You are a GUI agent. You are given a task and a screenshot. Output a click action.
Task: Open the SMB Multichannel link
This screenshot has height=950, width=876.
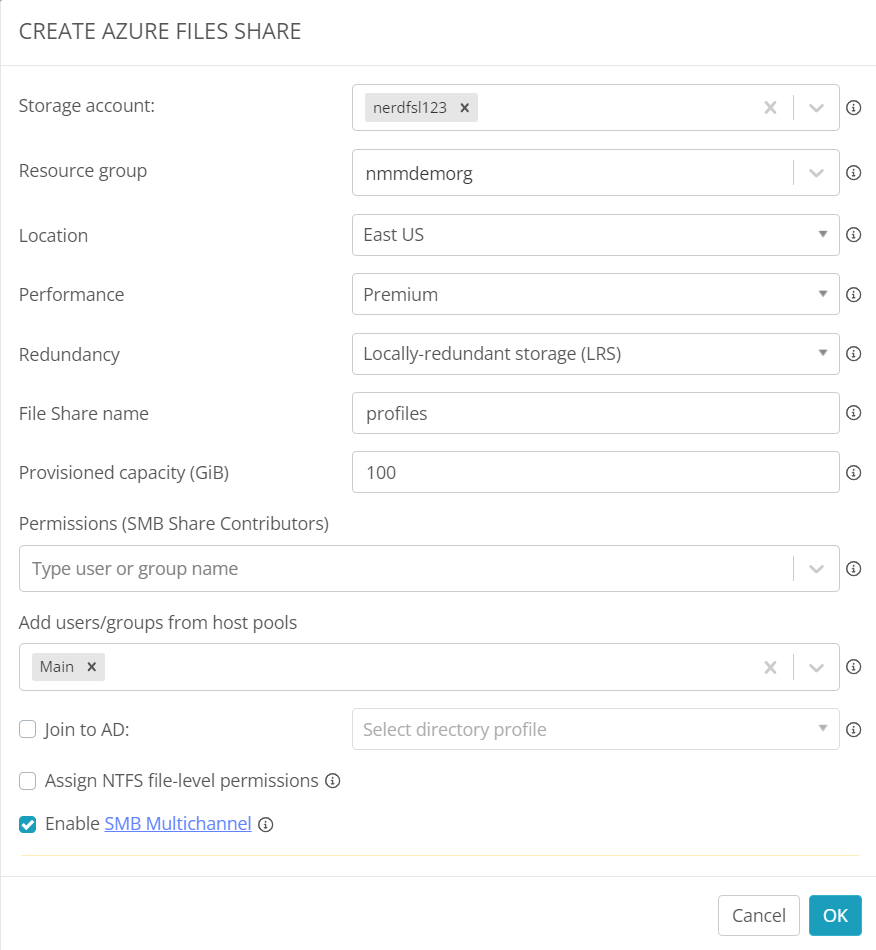(x=178, y=823)
